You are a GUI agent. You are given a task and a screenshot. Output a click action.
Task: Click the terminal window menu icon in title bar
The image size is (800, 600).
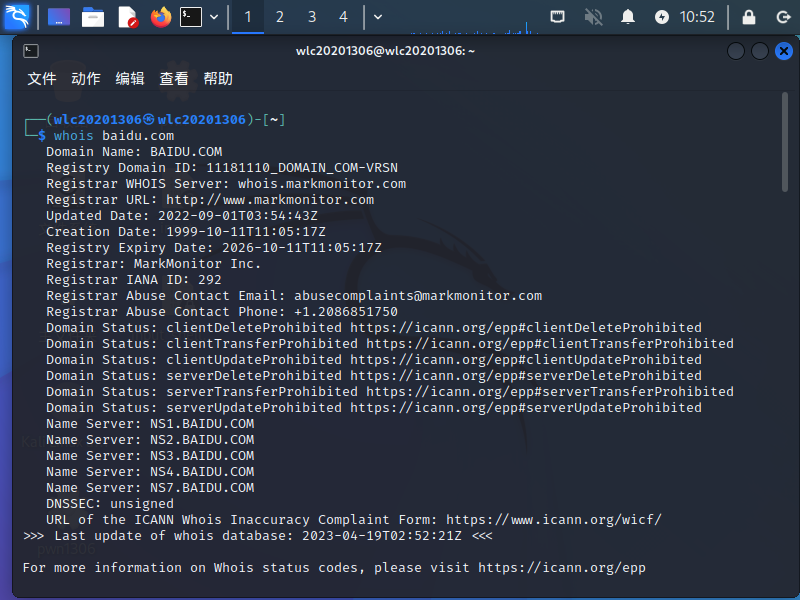click(x=31, y=51)
